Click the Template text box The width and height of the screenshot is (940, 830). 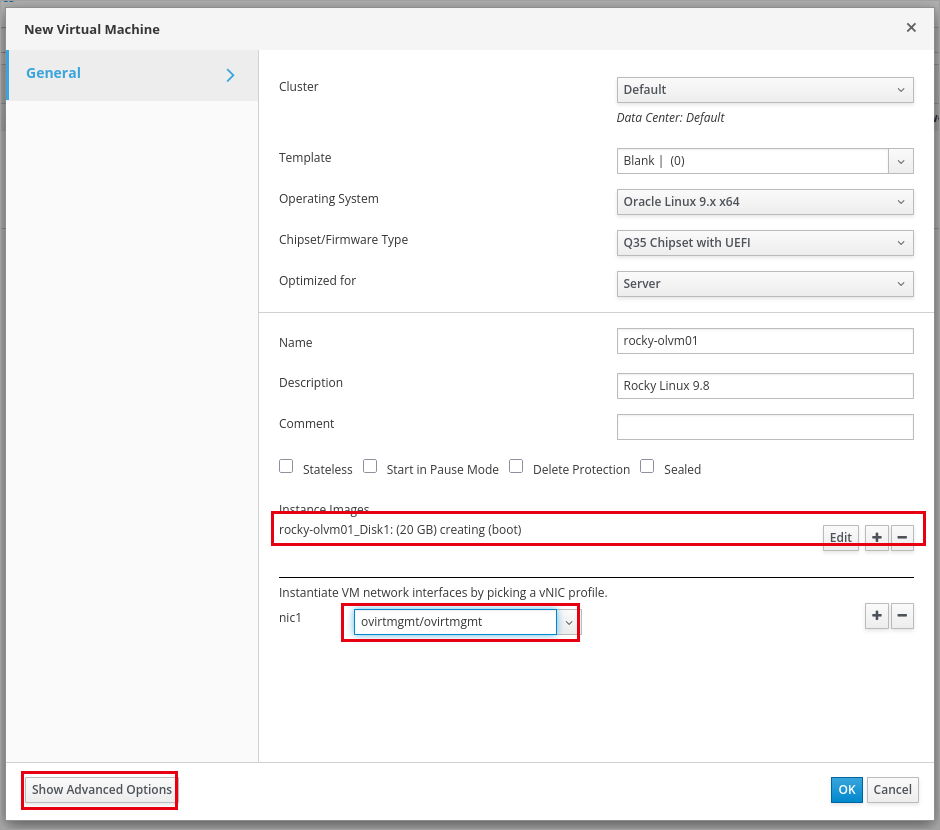coord(753,161)
